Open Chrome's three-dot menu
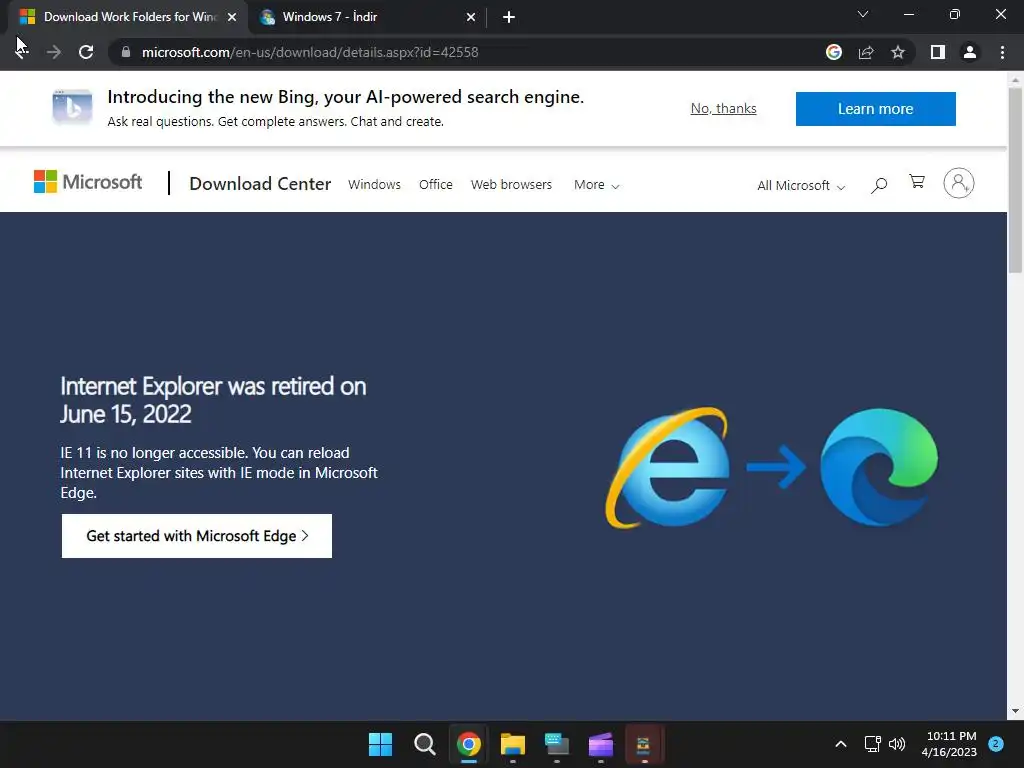This screenshot has width=1024, height=768. tap(1002, 52)
